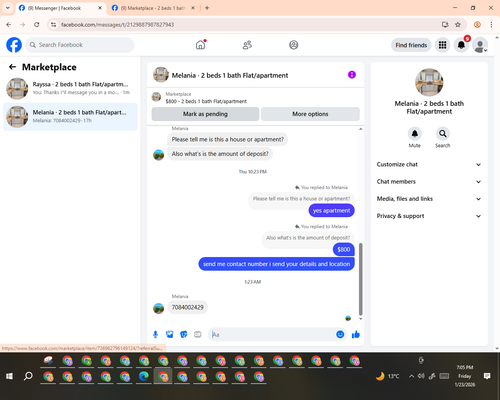Screen dimensions: 500x400
Task: View site information icon in address bar
Action: [54, 25]
